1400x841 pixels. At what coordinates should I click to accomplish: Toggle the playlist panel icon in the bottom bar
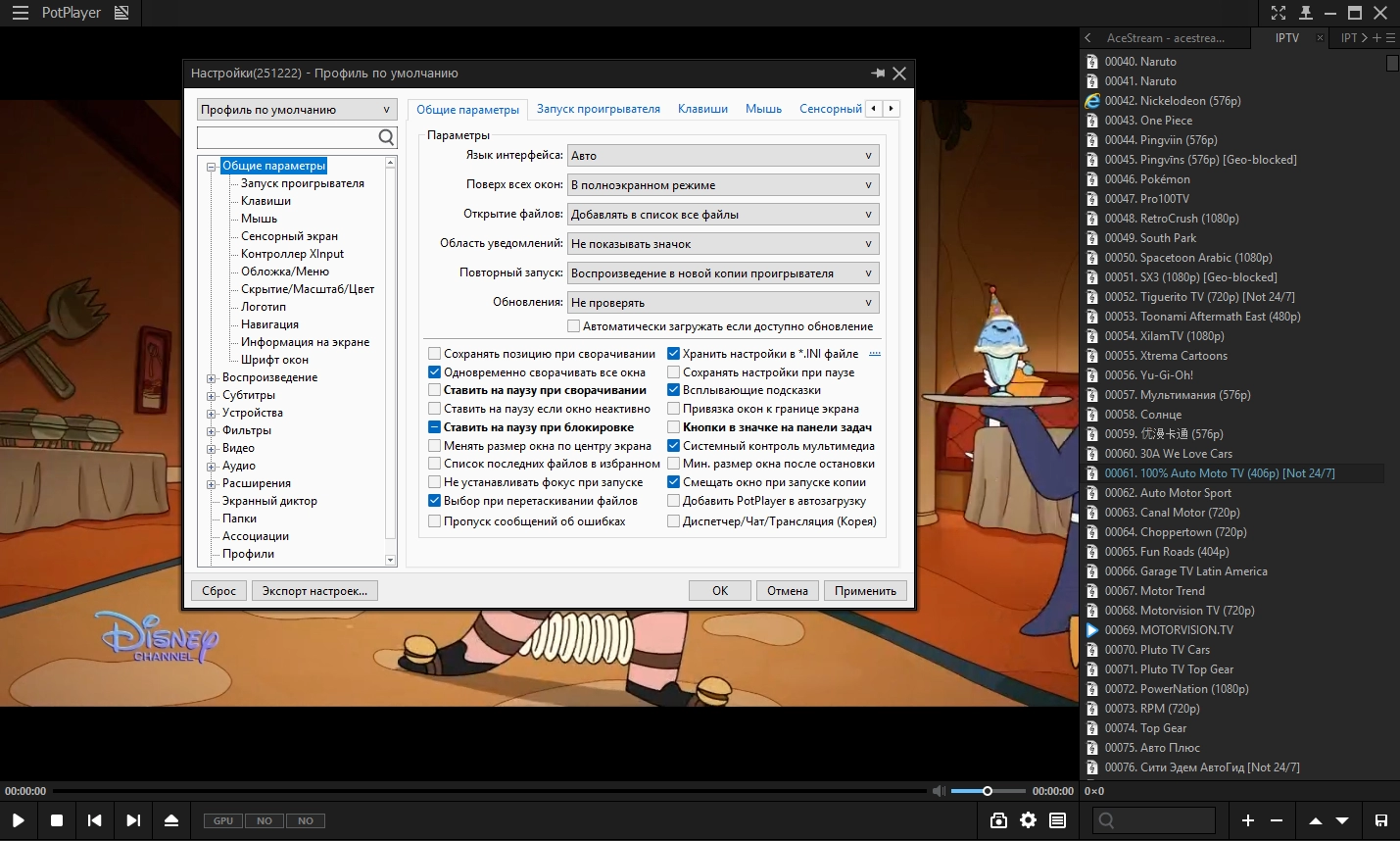pos(1058,820)
